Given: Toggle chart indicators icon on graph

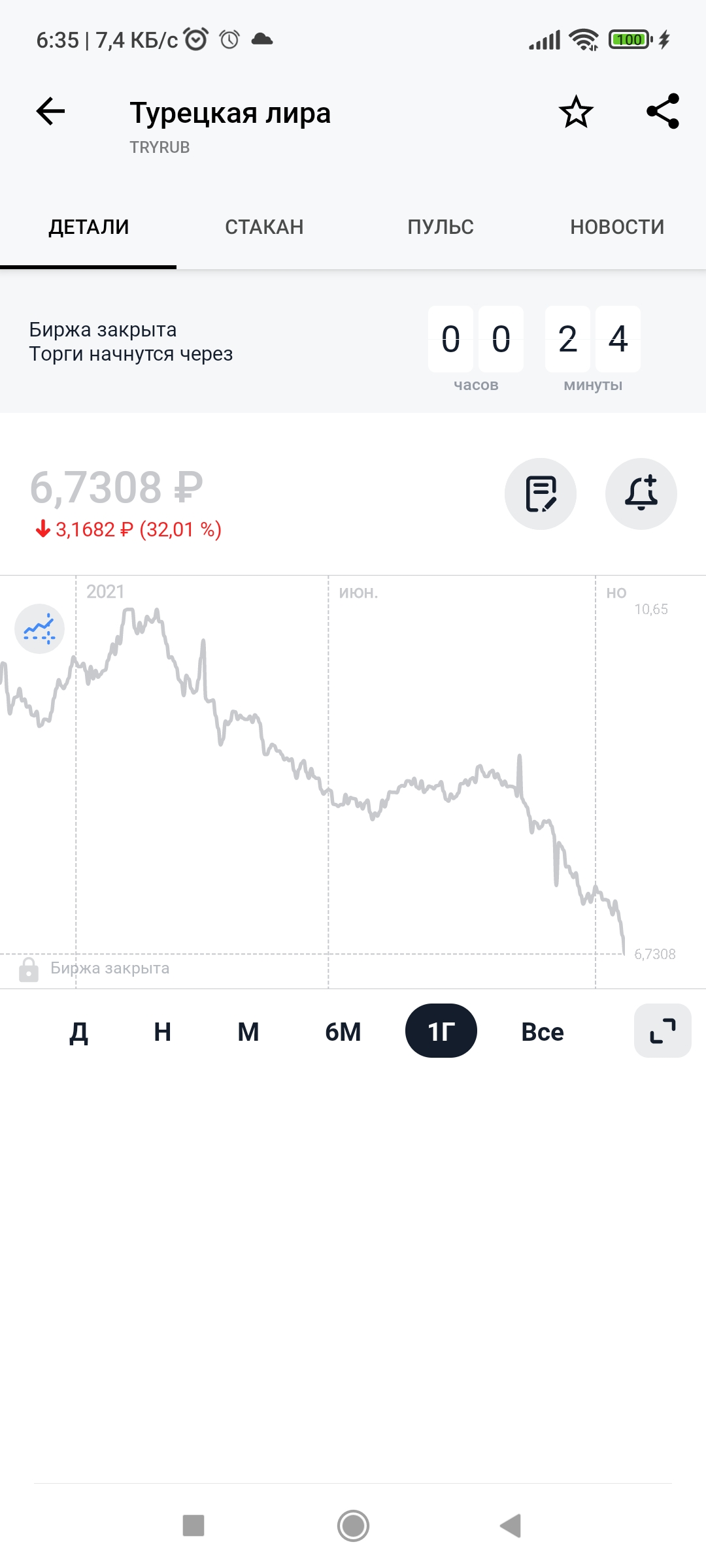Looking at the screenshot, I should click(39, 629).
